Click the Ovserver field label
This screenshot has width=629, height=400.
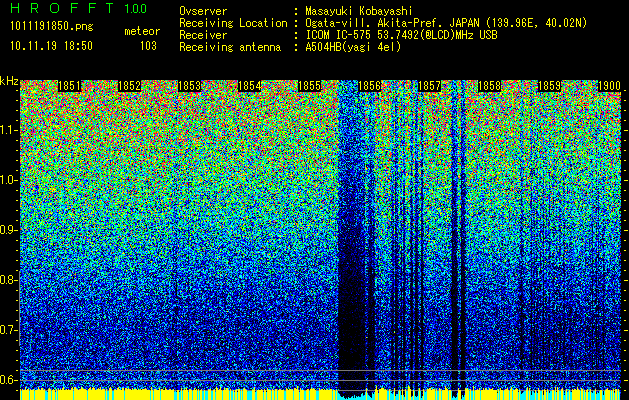pos(203,11)
